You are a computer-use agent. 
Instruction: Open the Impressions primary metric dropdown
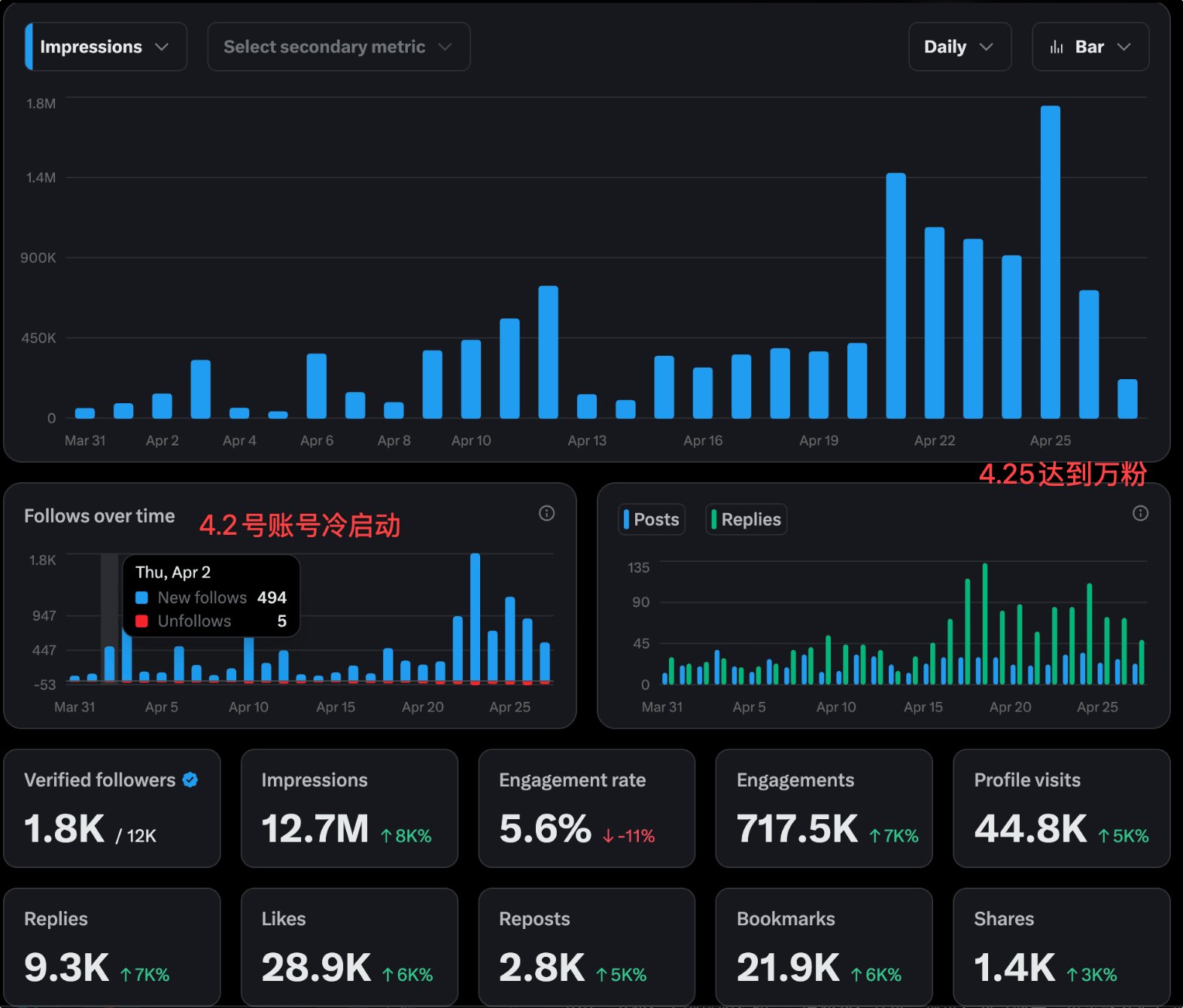coord(106,47)
